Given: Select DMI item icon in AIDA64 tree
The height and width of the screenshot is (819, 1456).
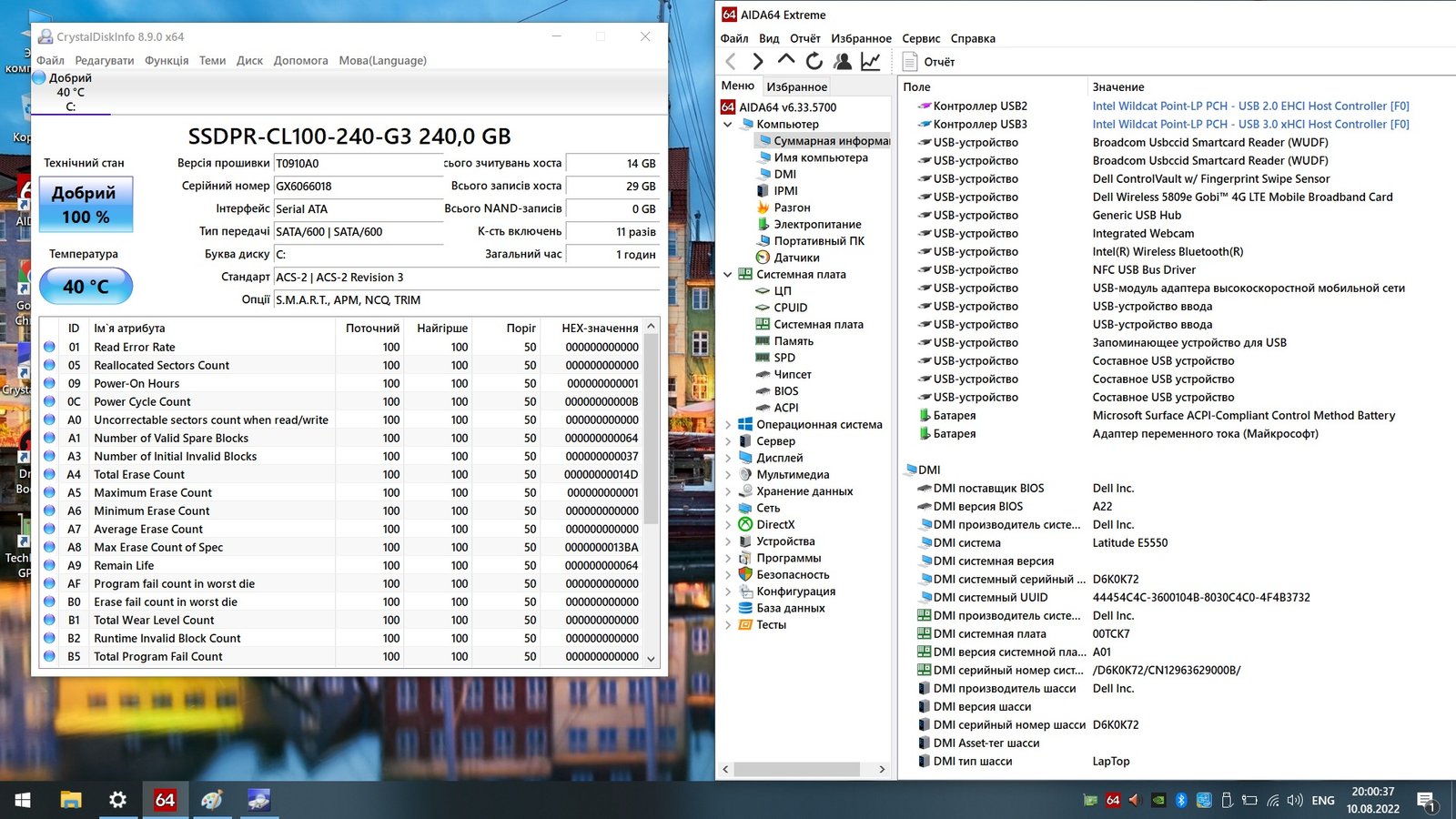Looking at the screenshot, I should pyautogui.click(x=764, y=174).
